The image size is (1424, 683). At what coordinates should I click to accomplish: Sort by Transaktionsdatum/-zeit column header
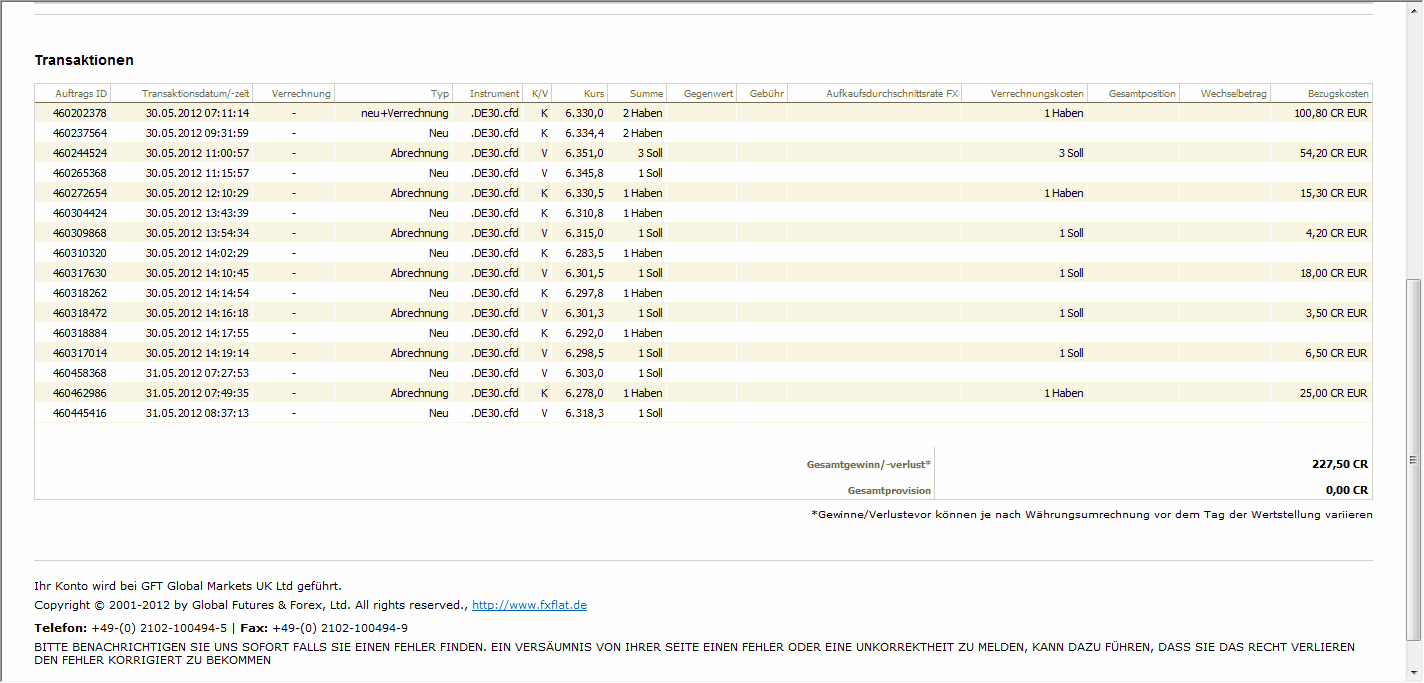point(195,93)
